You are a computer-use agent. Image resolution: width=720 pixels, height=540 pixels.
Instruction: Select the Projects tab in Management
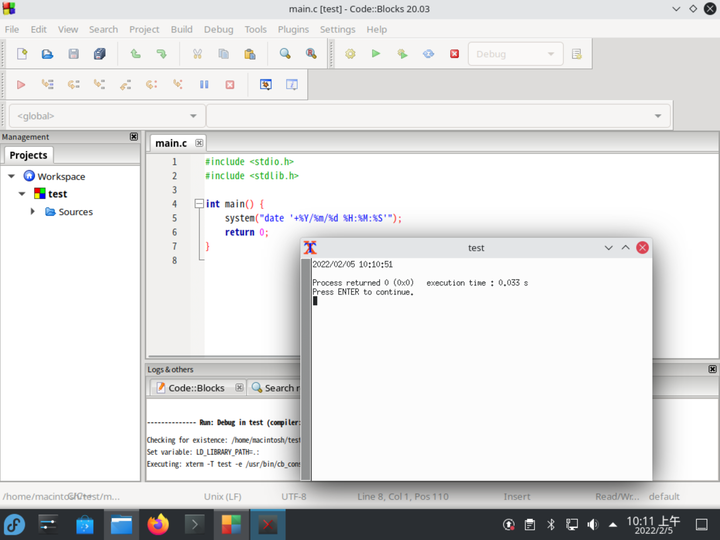click(28, 155)
